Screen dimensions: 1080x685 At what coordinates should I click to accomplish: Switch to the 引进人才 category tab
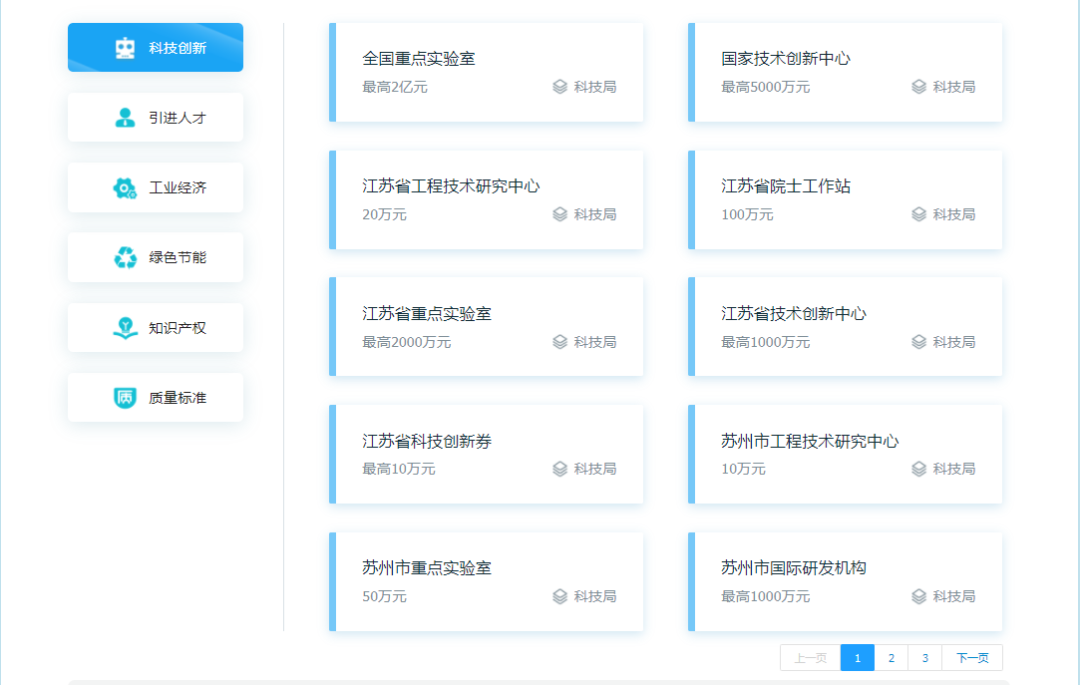(155, 118)
